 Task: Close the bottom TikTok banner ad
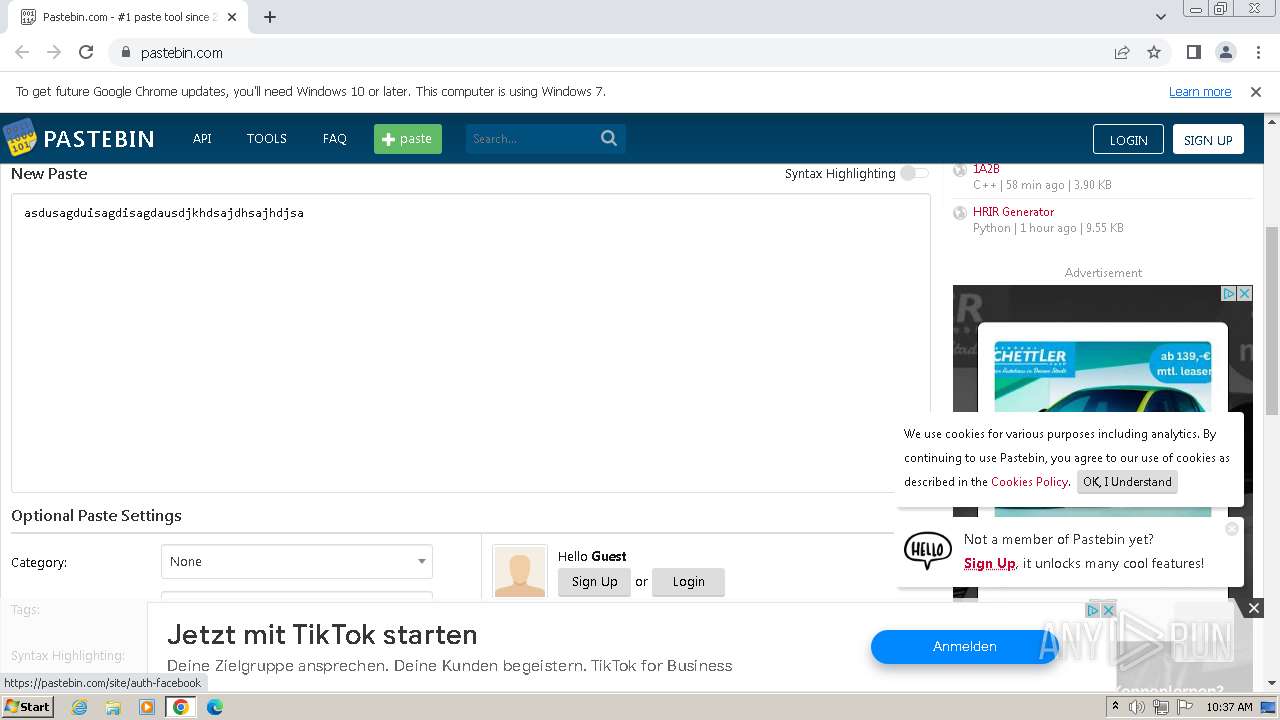click(x=1254, y=608)
